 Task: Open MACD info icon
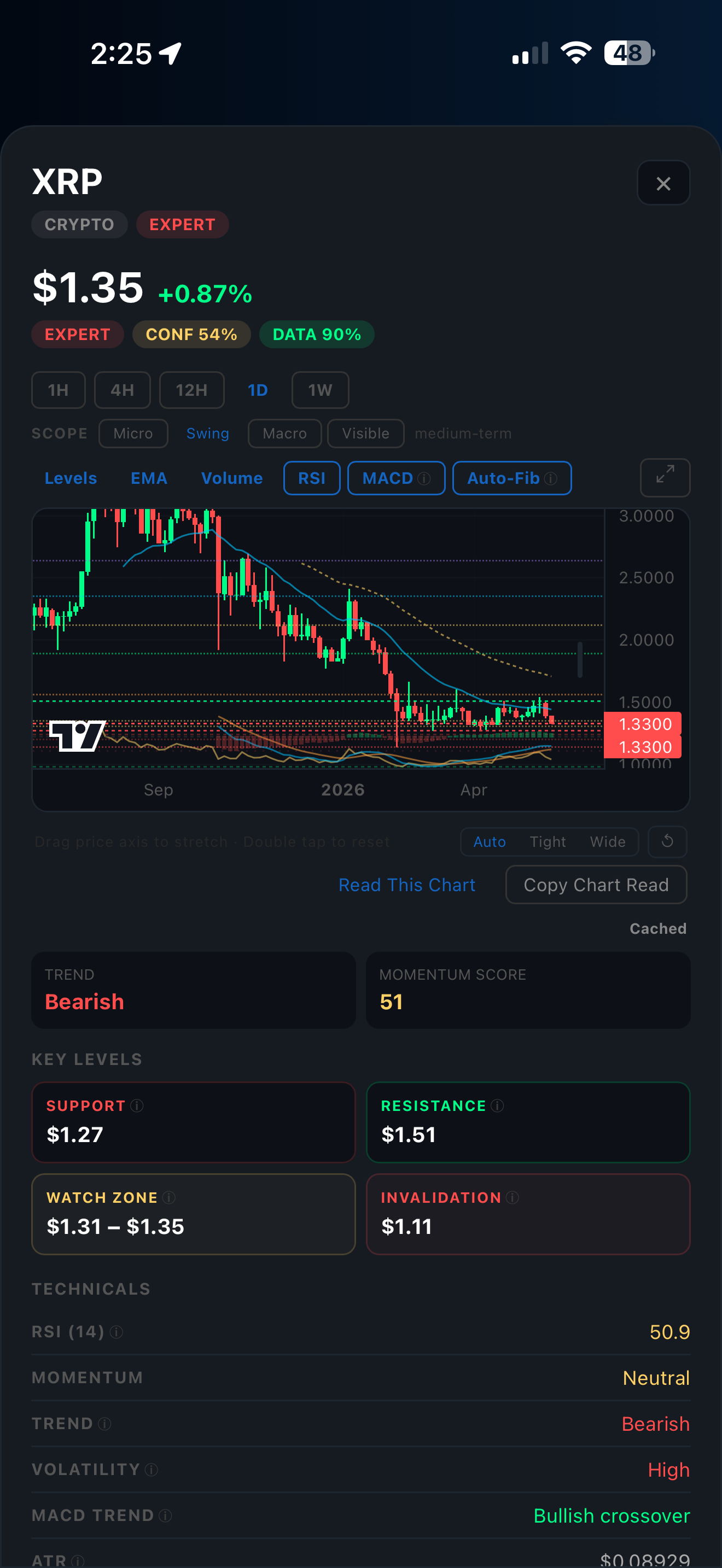(x=424, y=479)
